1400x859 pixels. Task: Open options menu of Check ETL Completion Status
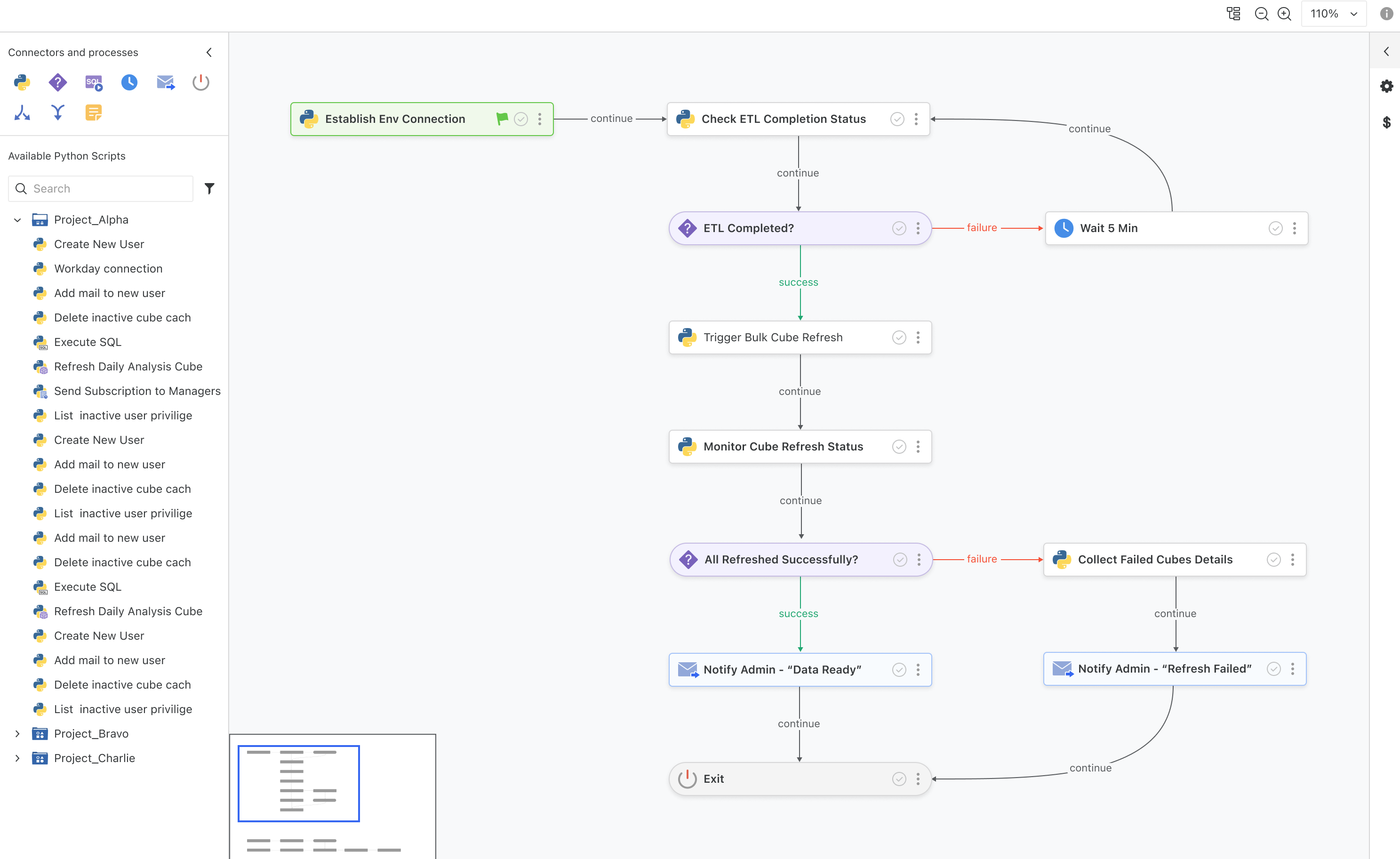click(916, 119)
